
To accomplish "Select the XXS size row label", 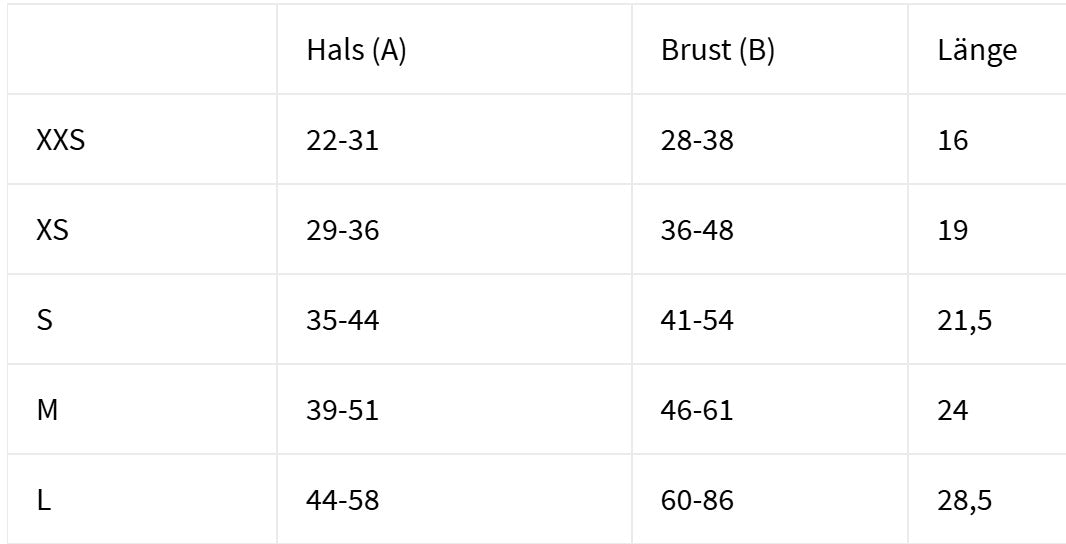I will point(60,141).
